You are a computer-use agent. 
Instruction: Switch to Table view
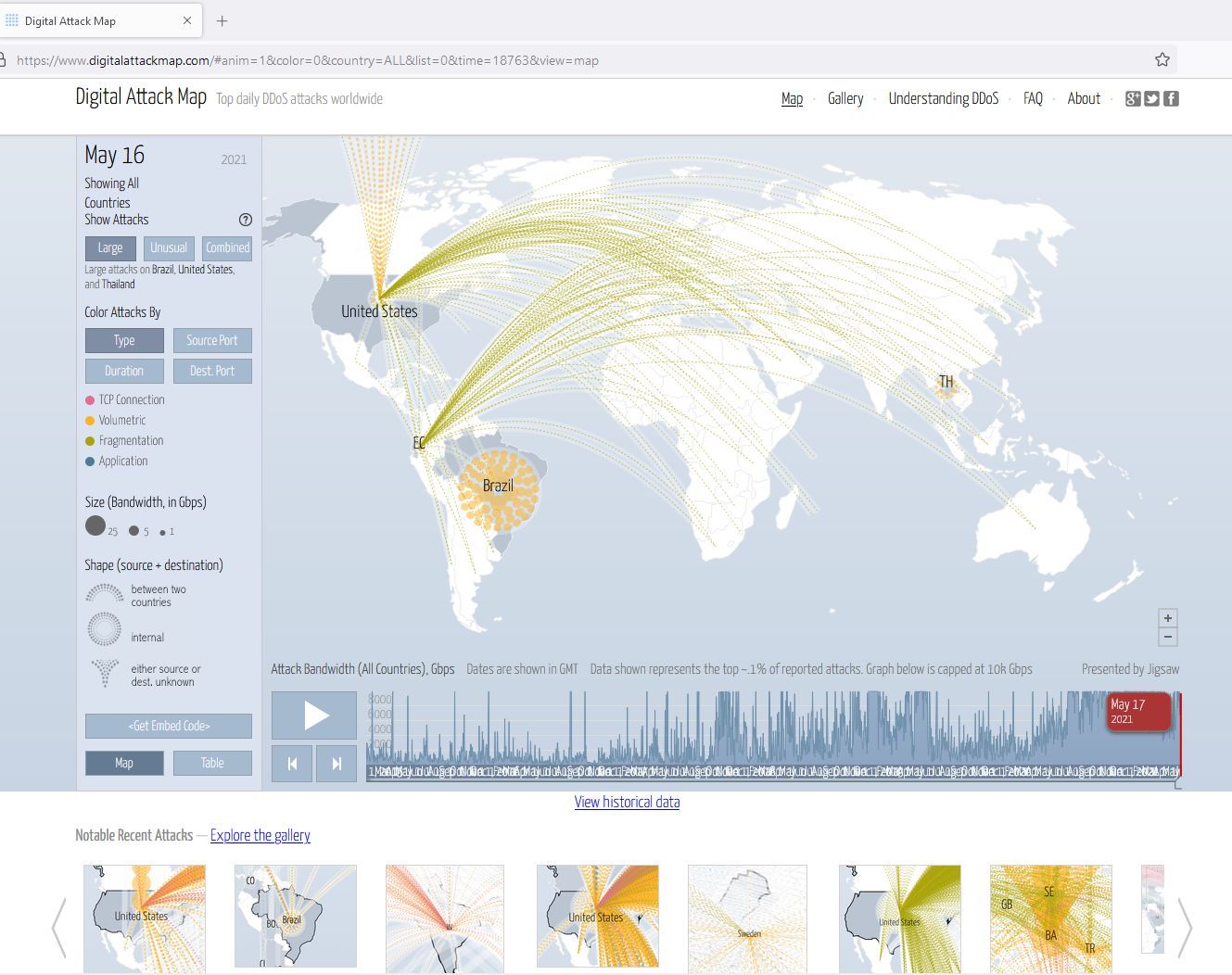(212, 763)
